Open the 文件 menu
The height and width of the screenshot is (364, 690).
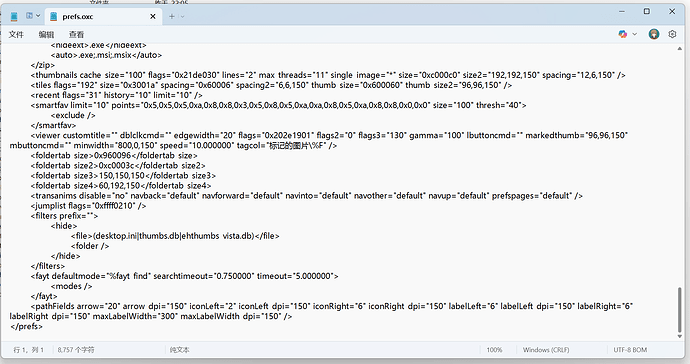16,34
